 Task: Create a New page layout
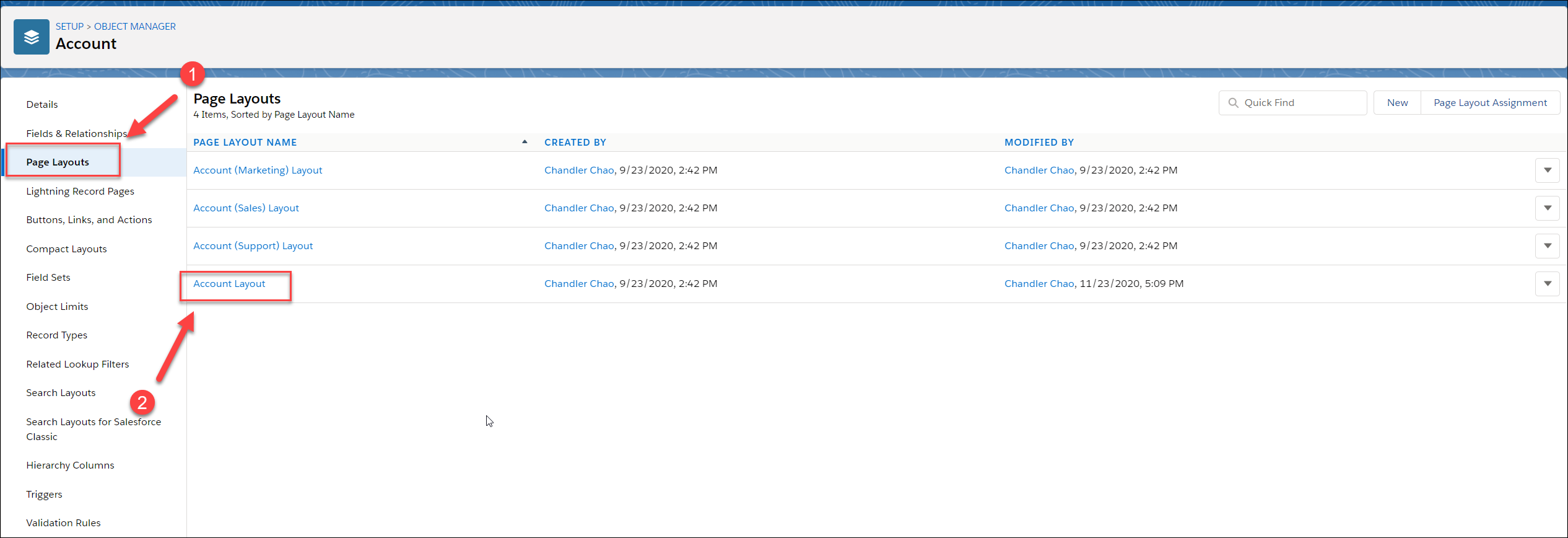click(1397, 103)
